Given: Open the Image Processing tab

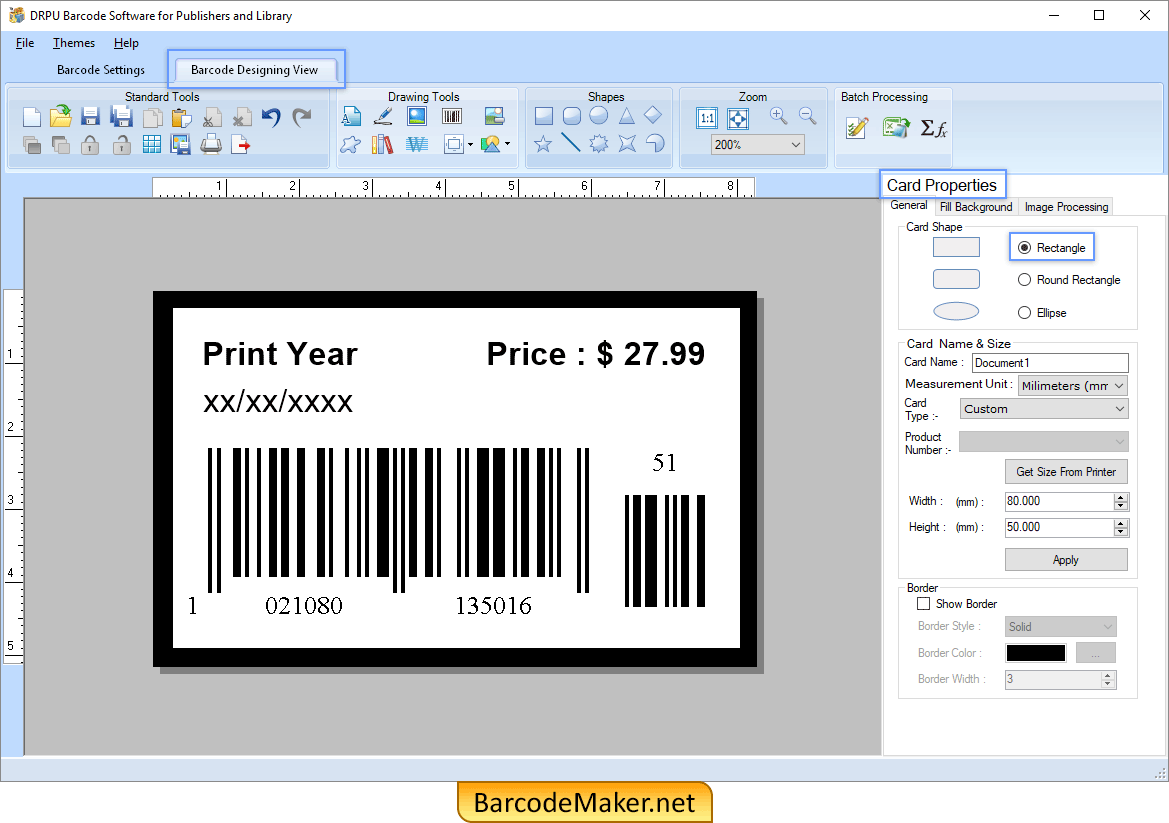Looking at the screenshot, I should [x=1066, y=206].
